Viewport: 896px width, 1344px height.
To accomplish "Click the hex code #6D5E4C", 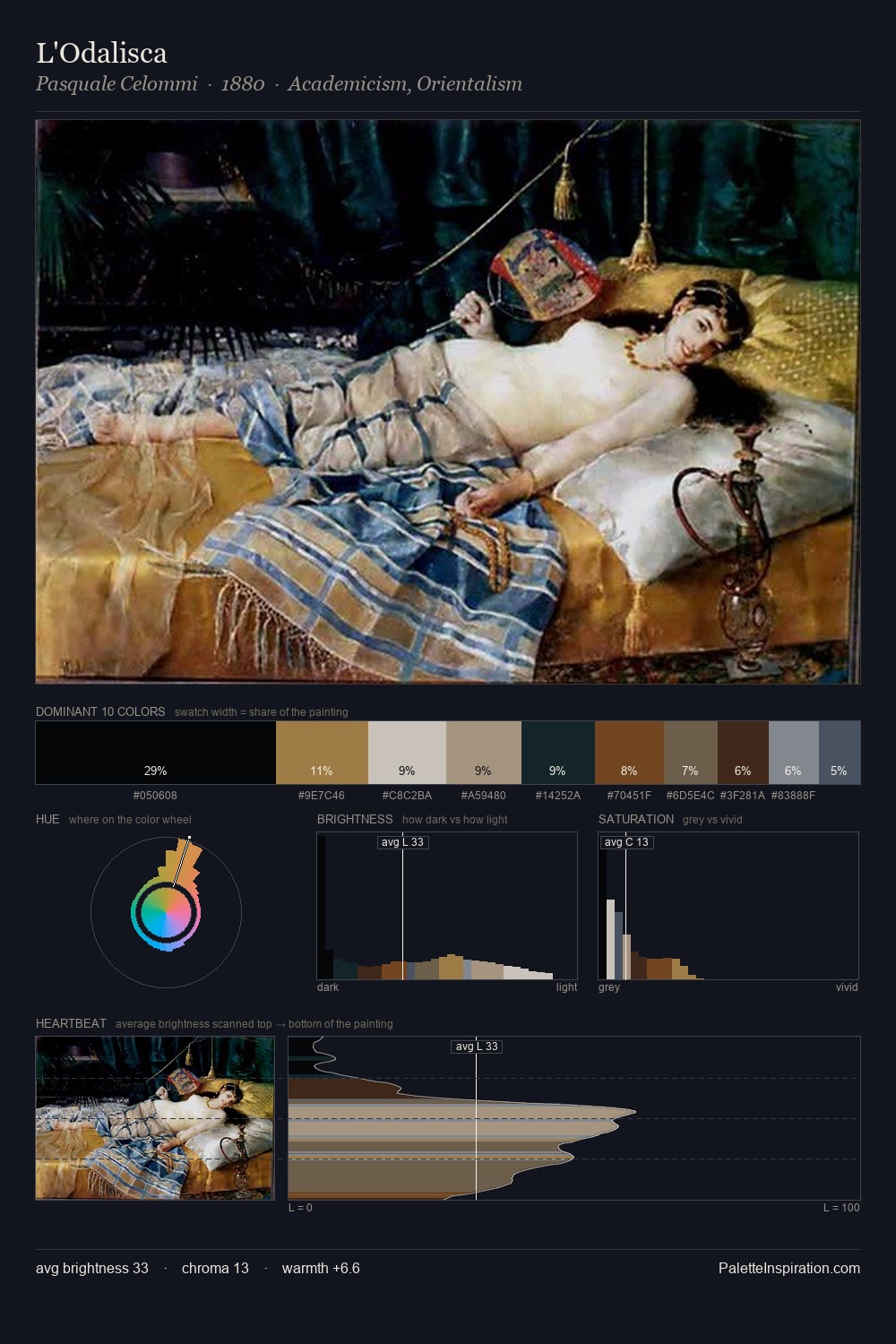I will click(x=690, y=796).
